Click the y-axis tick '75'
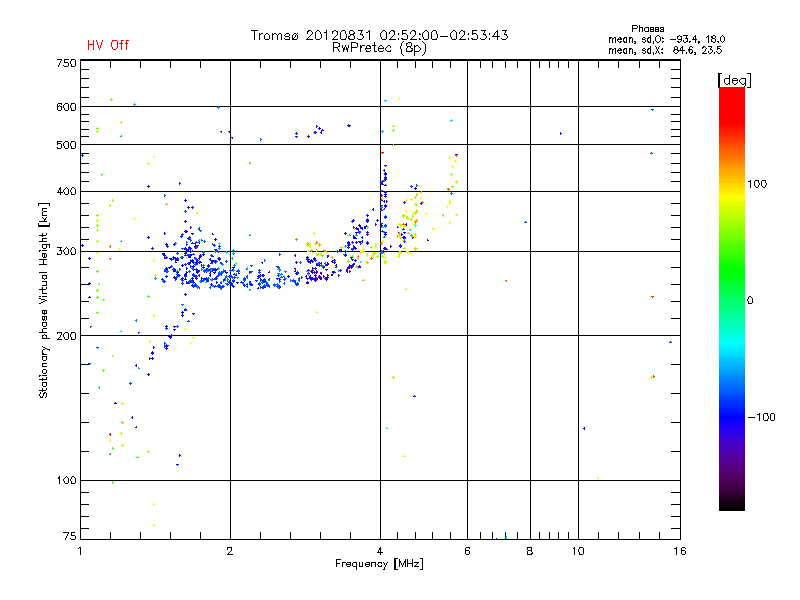Viewport: 800px width, 600px height. pyautogui.click(x=70, y=536)
